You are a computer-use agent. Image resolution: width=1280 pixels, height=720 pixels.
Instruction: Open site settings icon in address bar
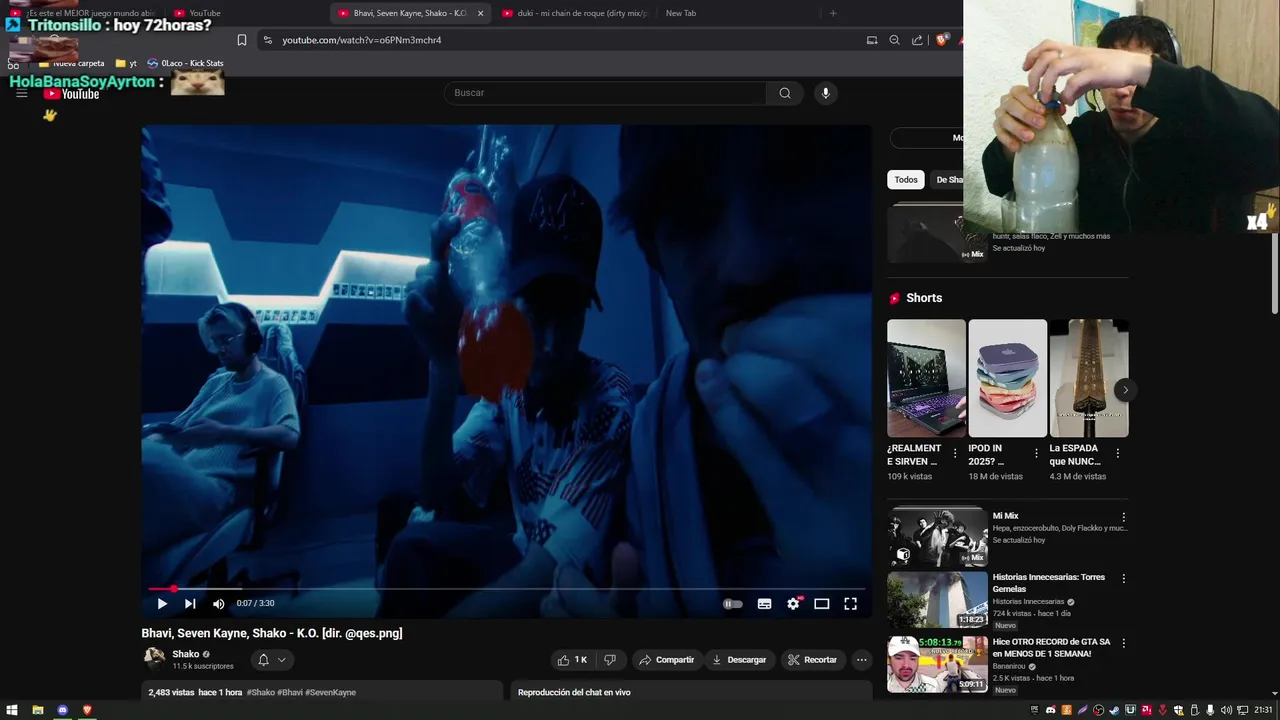click(267, 40)
